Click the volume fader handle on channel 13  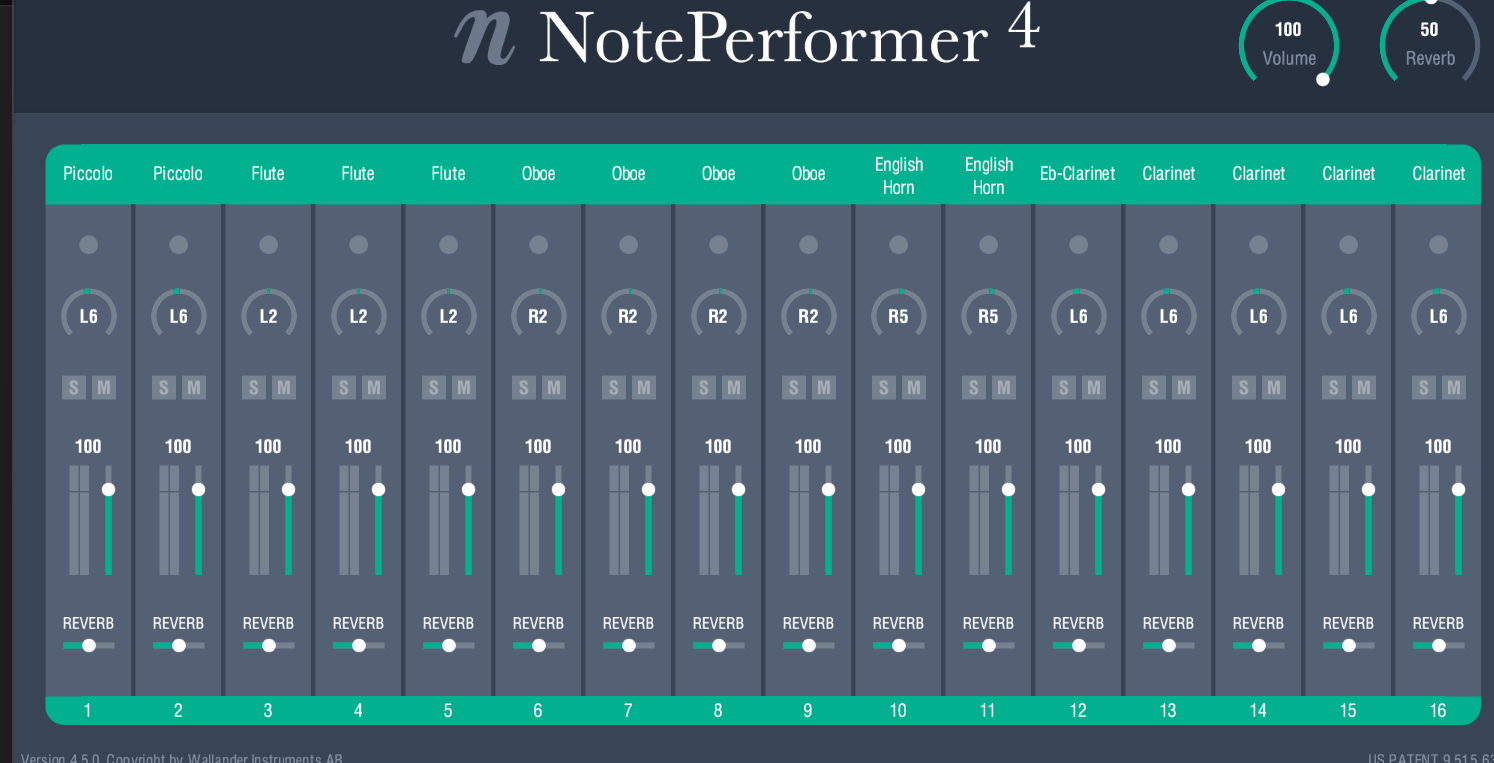click(x=1189, y=489)
